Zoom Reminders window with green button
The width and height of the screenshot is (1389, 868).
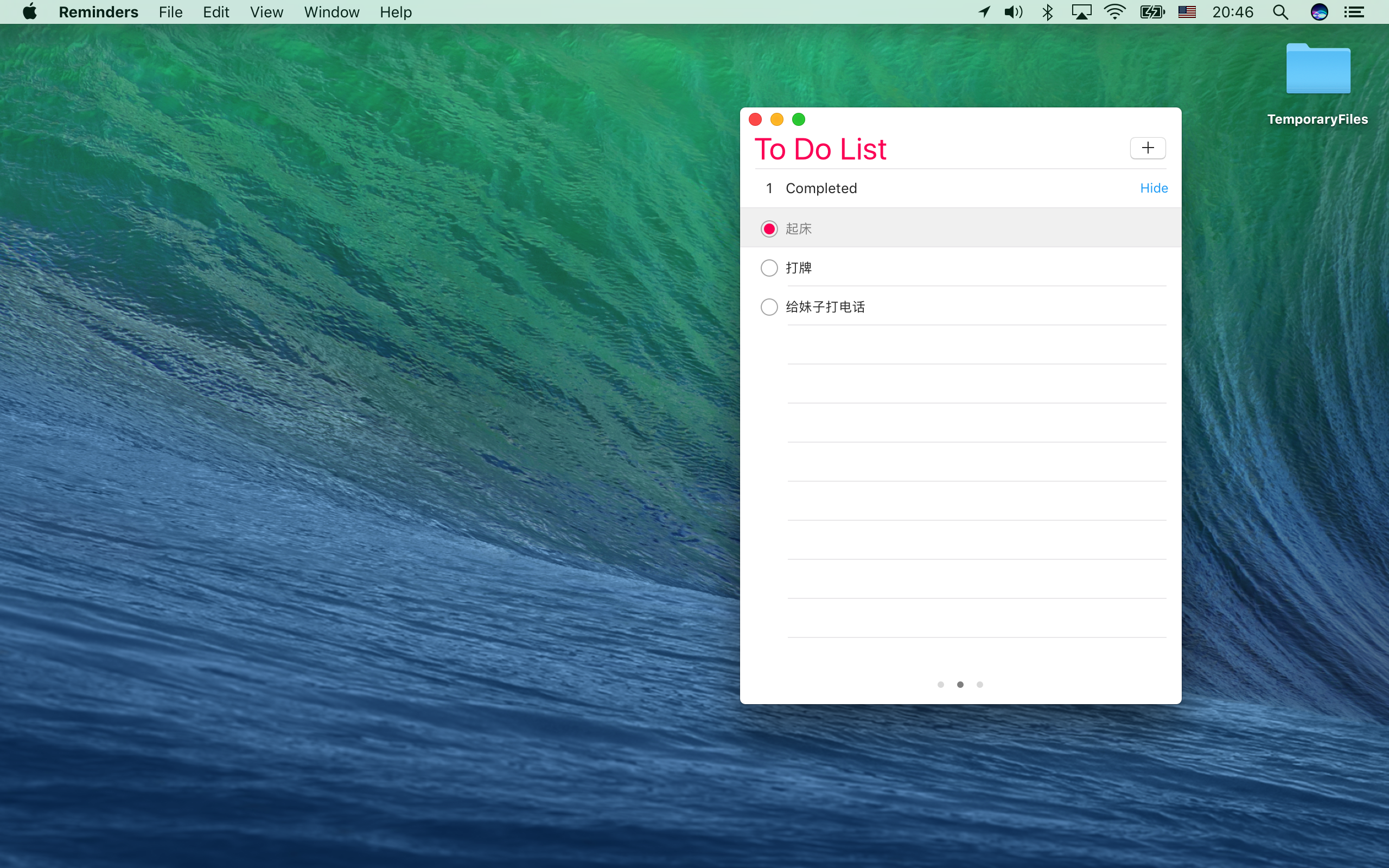click(798, 119)
